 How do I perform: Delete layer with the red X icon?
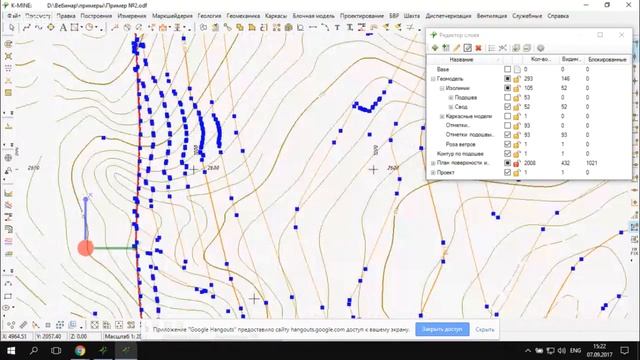coord(478,48)
